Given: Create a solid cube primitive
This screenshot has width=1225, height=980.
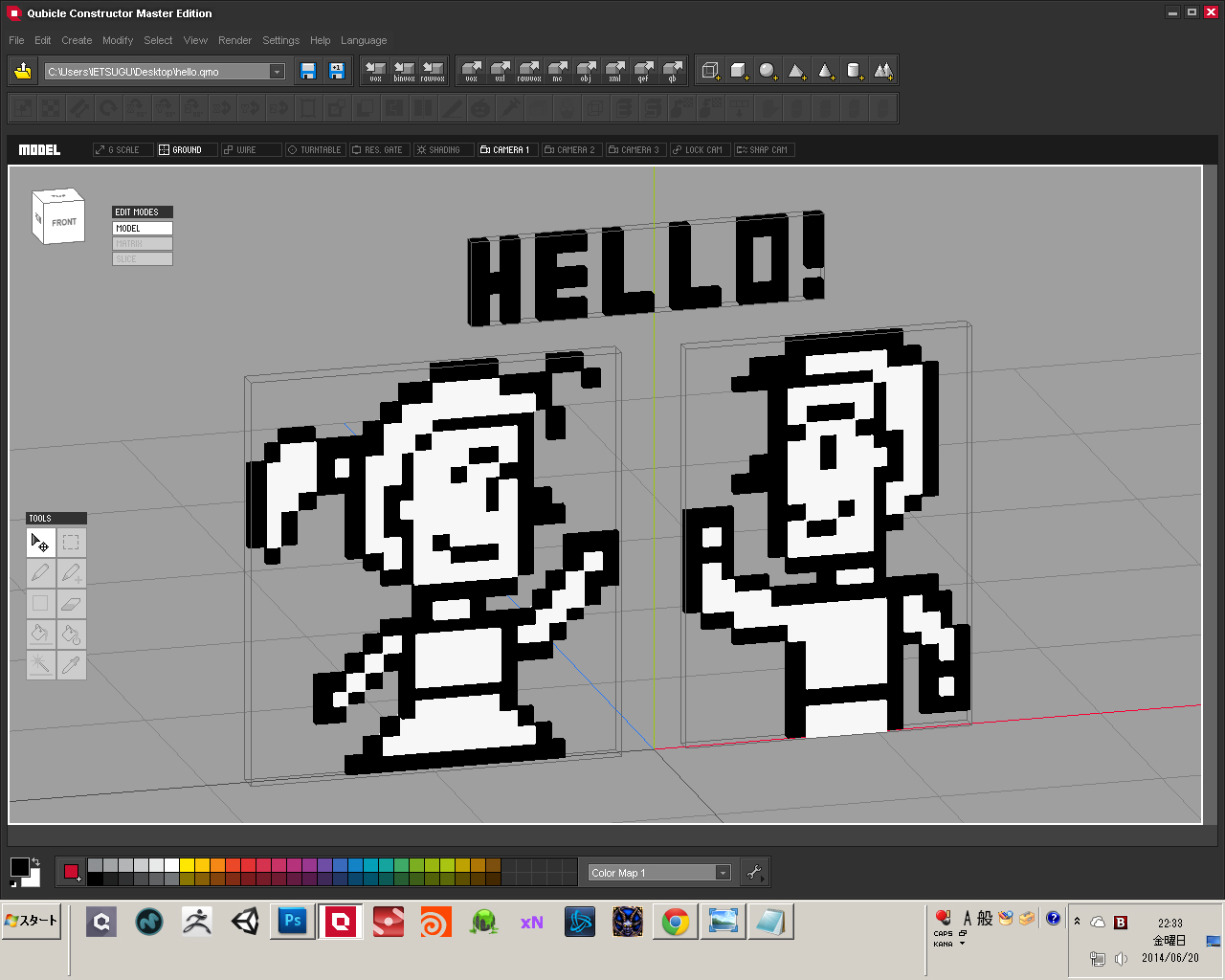Looking at the screenshot, I should click(x=739, y=71).
